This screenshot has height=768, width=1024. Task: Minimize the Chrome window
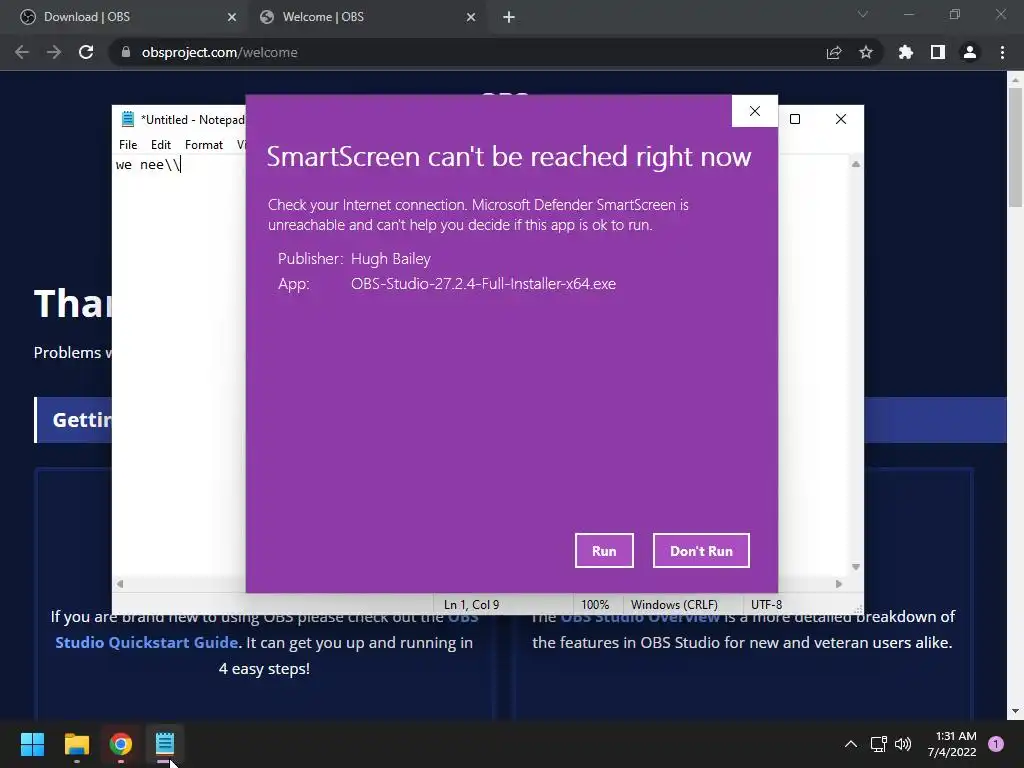(908, 14)
